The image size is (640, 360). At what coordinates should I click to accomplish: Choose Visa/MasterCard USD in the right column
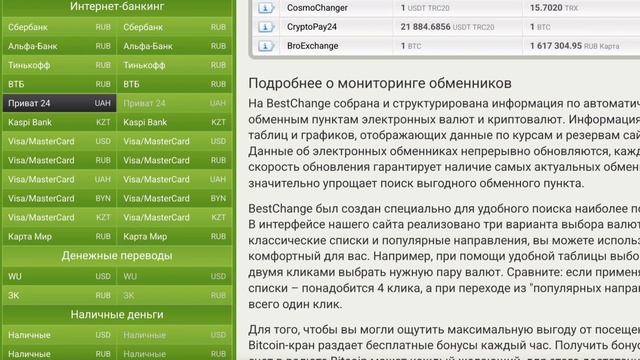click(174, 141)
